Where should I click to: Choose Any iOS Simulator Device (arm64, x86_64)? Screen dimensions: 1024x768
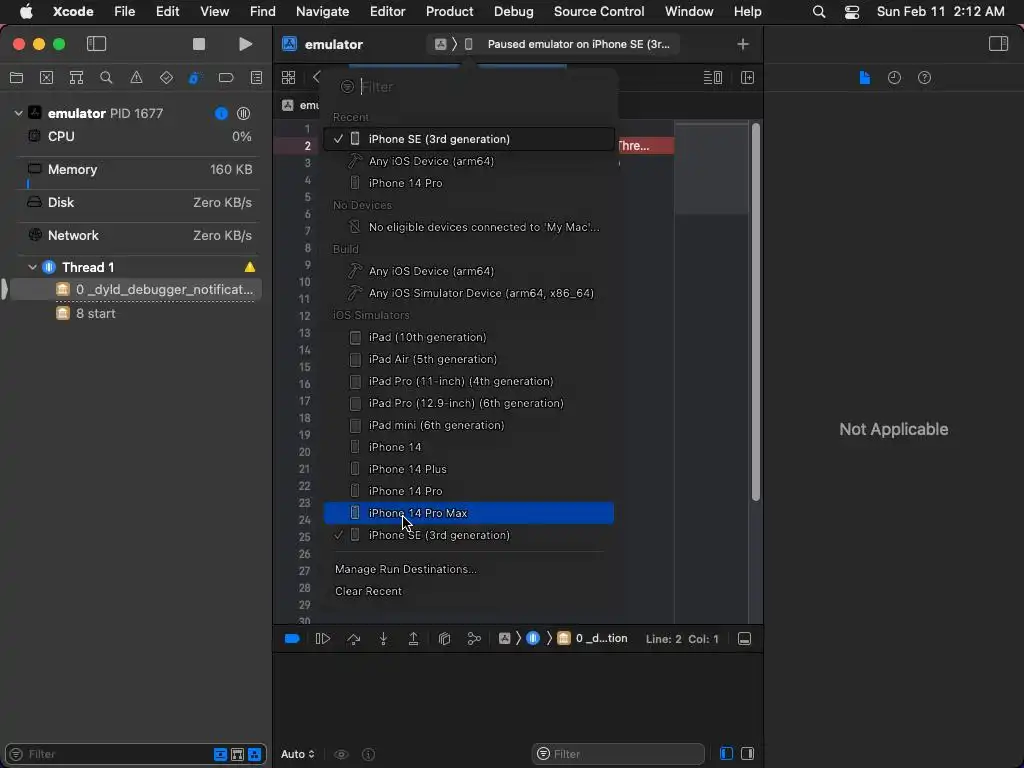[469, 293]
